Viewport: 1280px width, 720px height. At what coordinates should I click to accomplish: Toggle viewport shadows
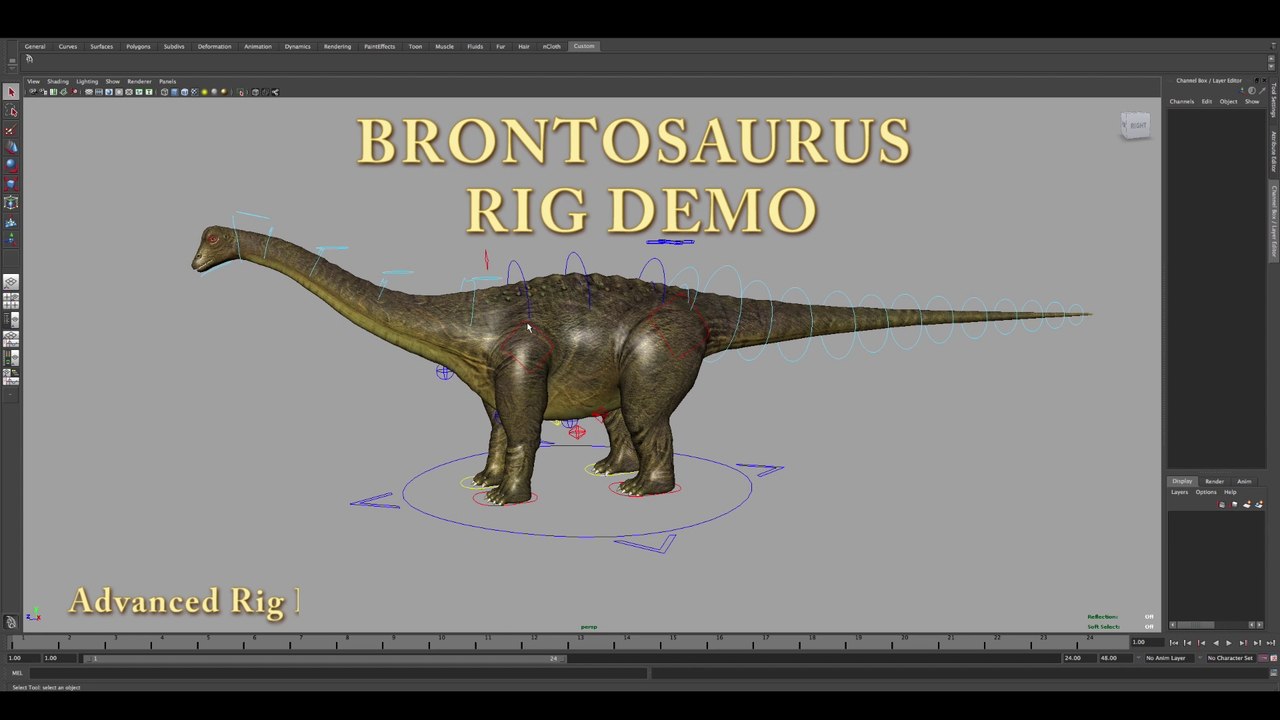pyautogui.click(x=214, y=92)
